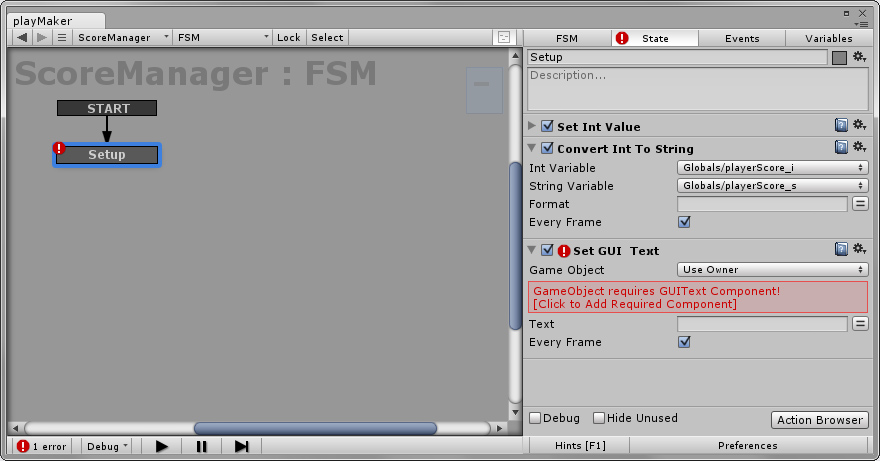Click the Format variable toggle button
Viewport: 880px width, 461px height.
pos(860,203)
